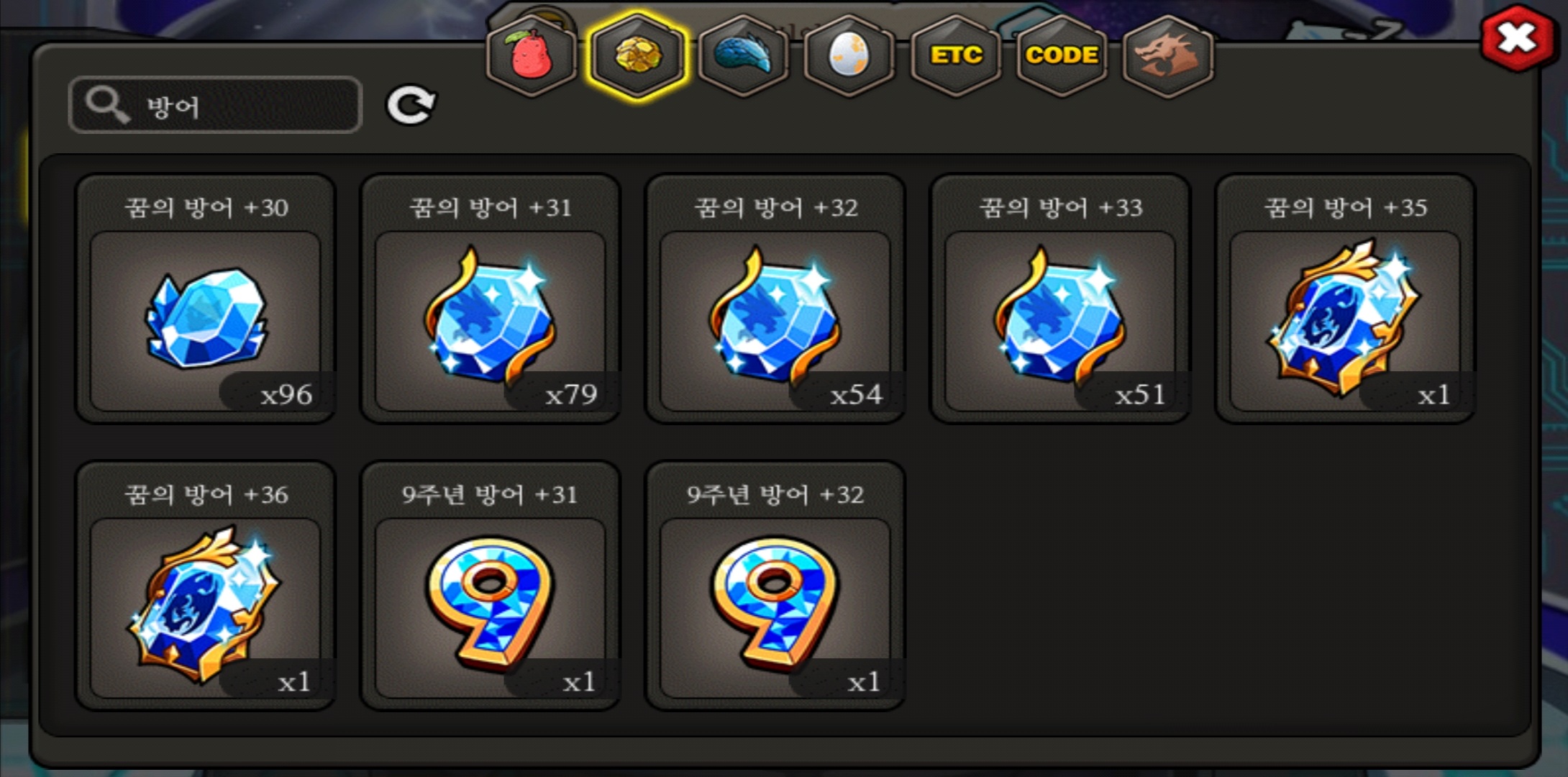The width and height of the screenshot is (1568, 777).
Task: Switch to the blue dragon scale tab
Action: [743, 56]
